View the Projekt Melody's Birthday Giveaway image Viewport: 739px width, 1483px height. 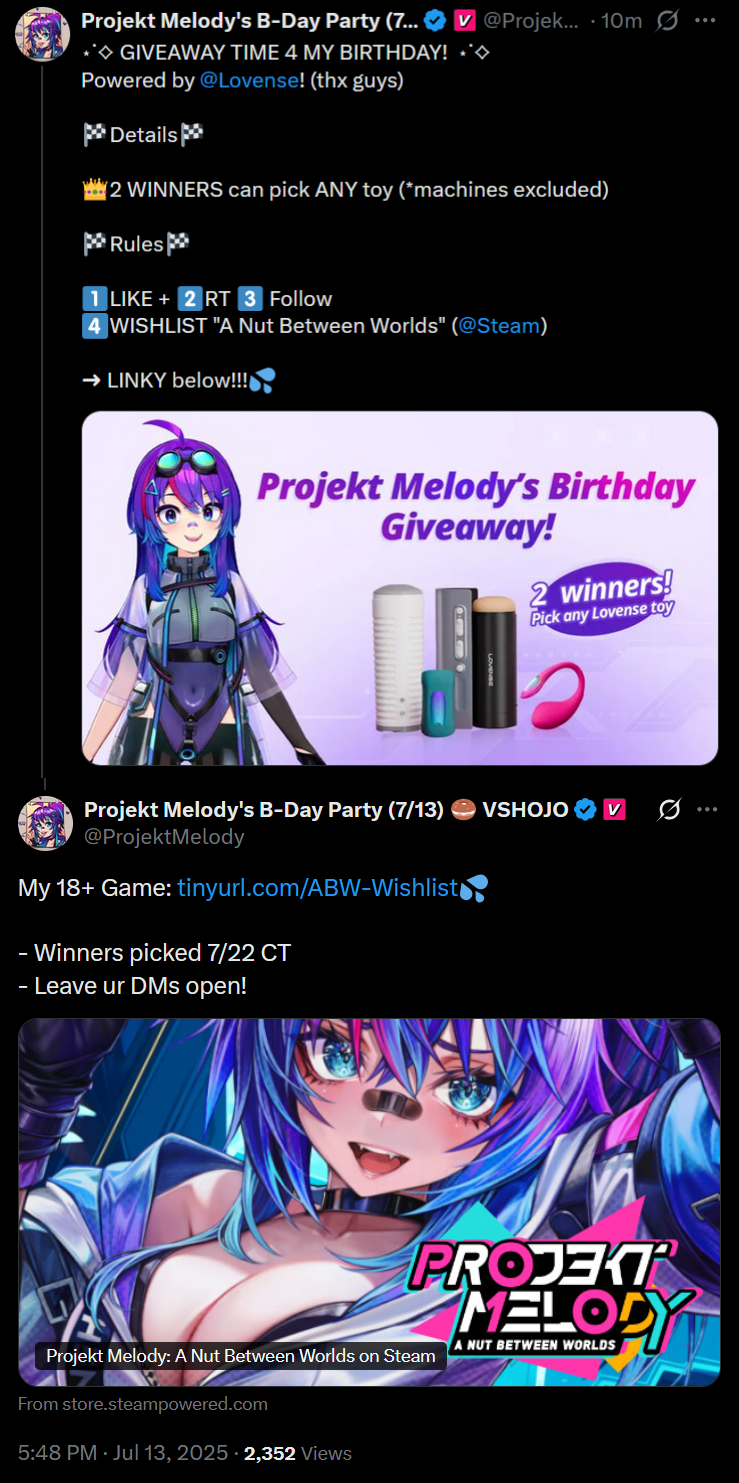[400, 588]
